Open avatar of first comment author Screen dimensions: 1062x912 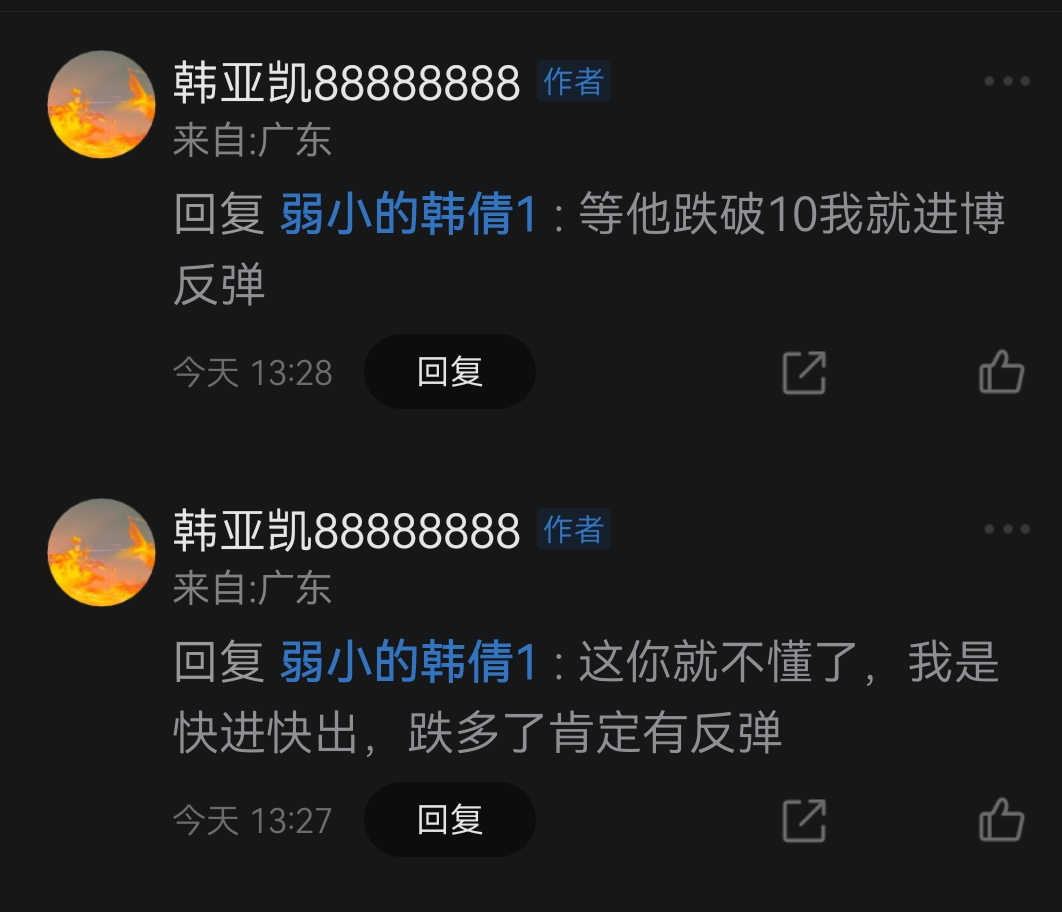(102, 104)
